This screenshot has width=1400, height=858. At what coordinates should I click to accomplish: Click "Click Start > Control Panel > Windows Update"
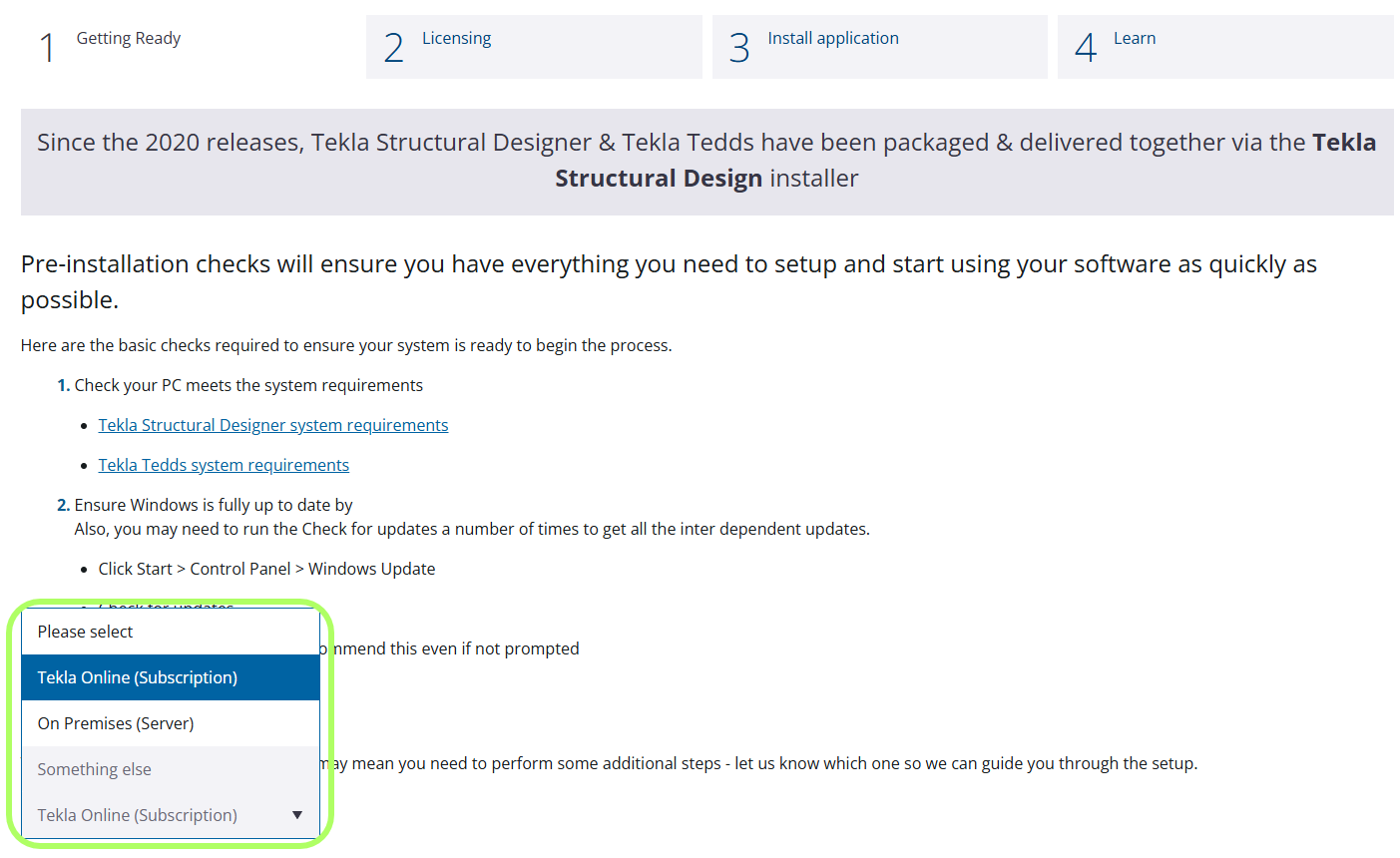pyautogui.click(x=266, y=569)
